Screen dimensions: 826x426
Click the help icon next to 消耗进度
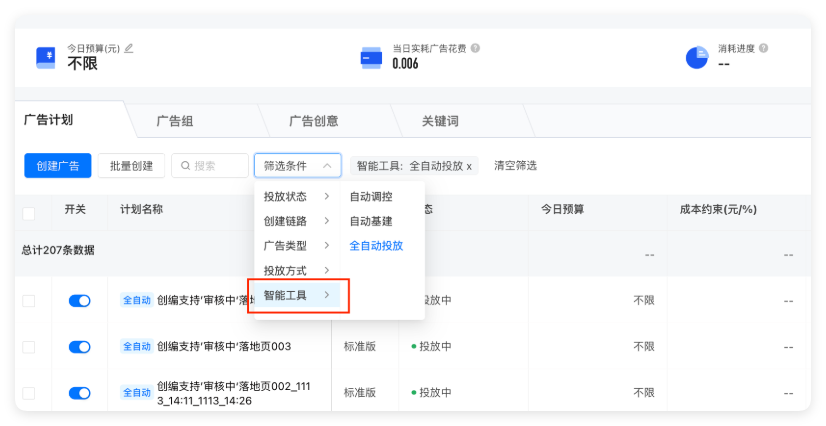click(763, 48)
